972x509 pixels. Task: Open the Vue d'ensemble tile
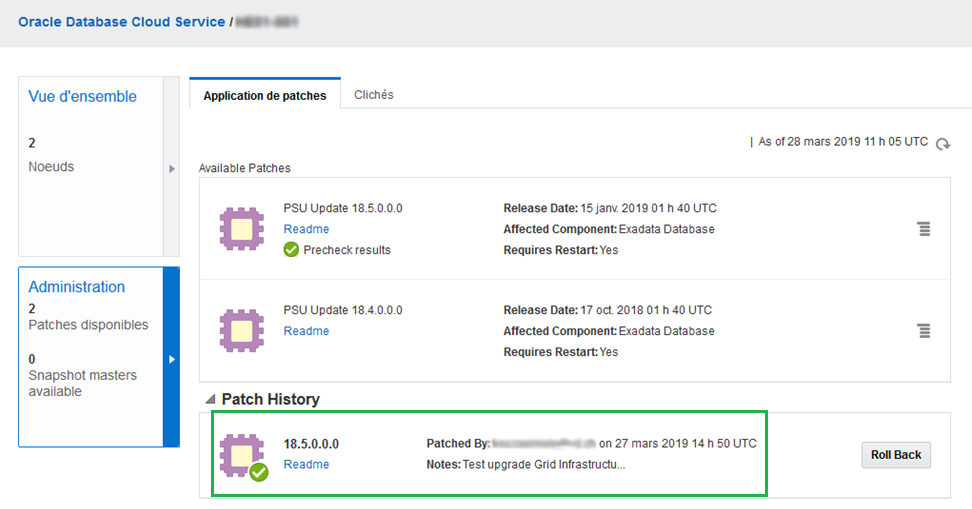pos(83,97)
